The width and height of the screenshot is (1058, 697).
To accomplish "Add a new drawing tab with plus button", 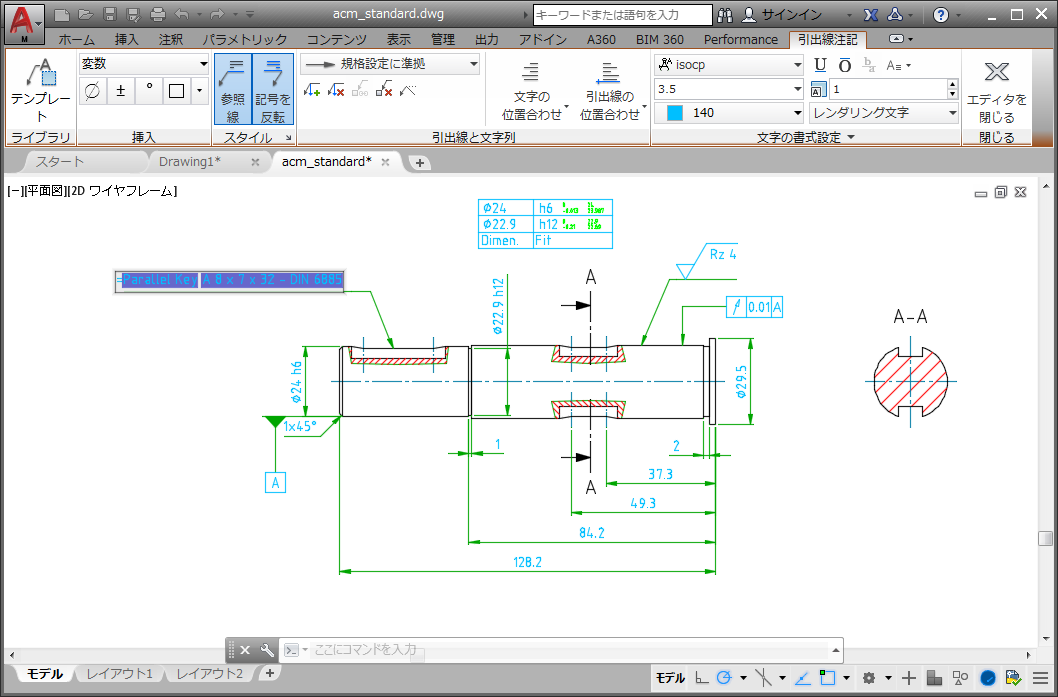I will click(x=419, y=163).
